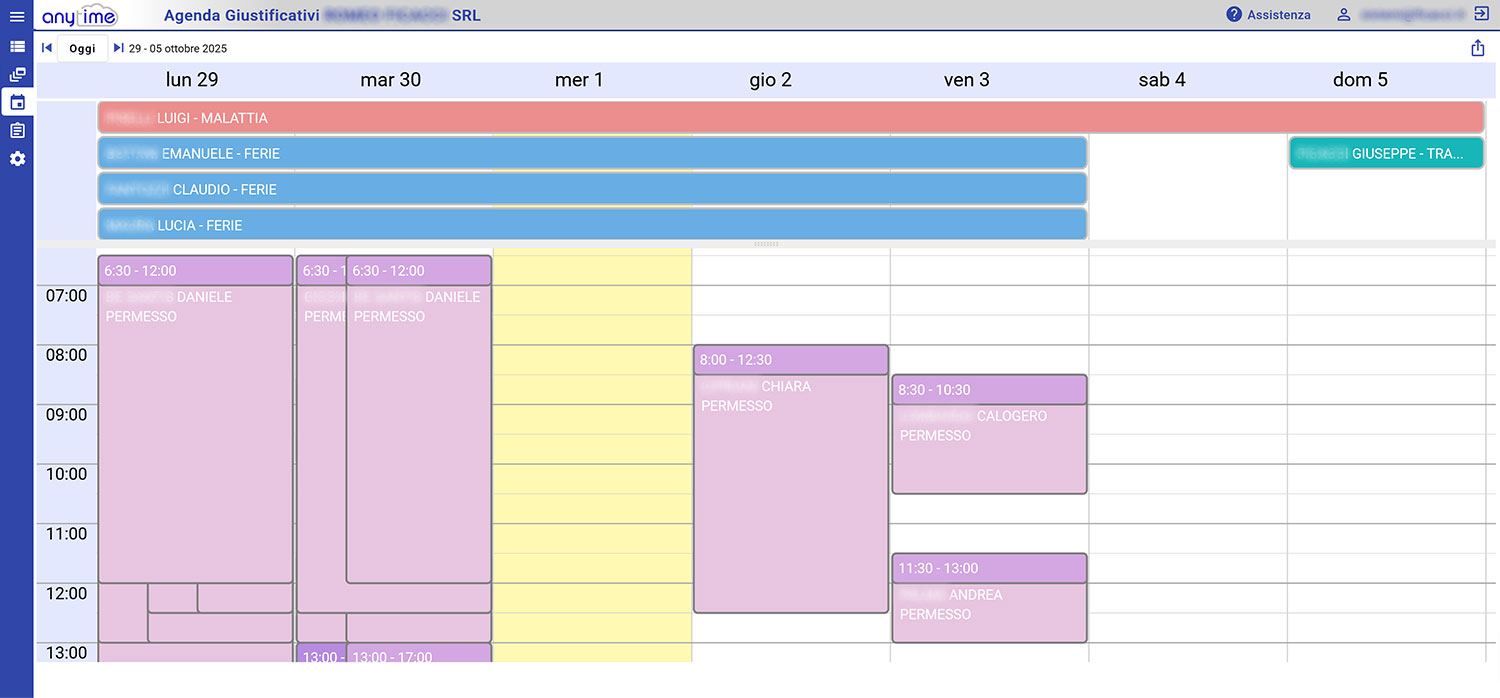
Task: Open Andrea's 11:30 - 13:00 permesso event
Action: (988, 600)
